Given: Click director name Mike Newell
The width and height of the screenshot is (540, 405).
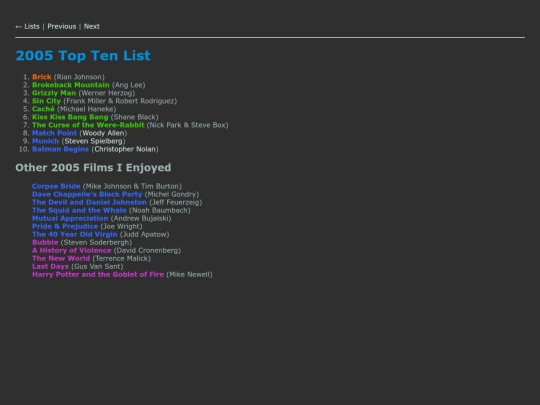Looking at the screenshot, I should click(189, 274).
